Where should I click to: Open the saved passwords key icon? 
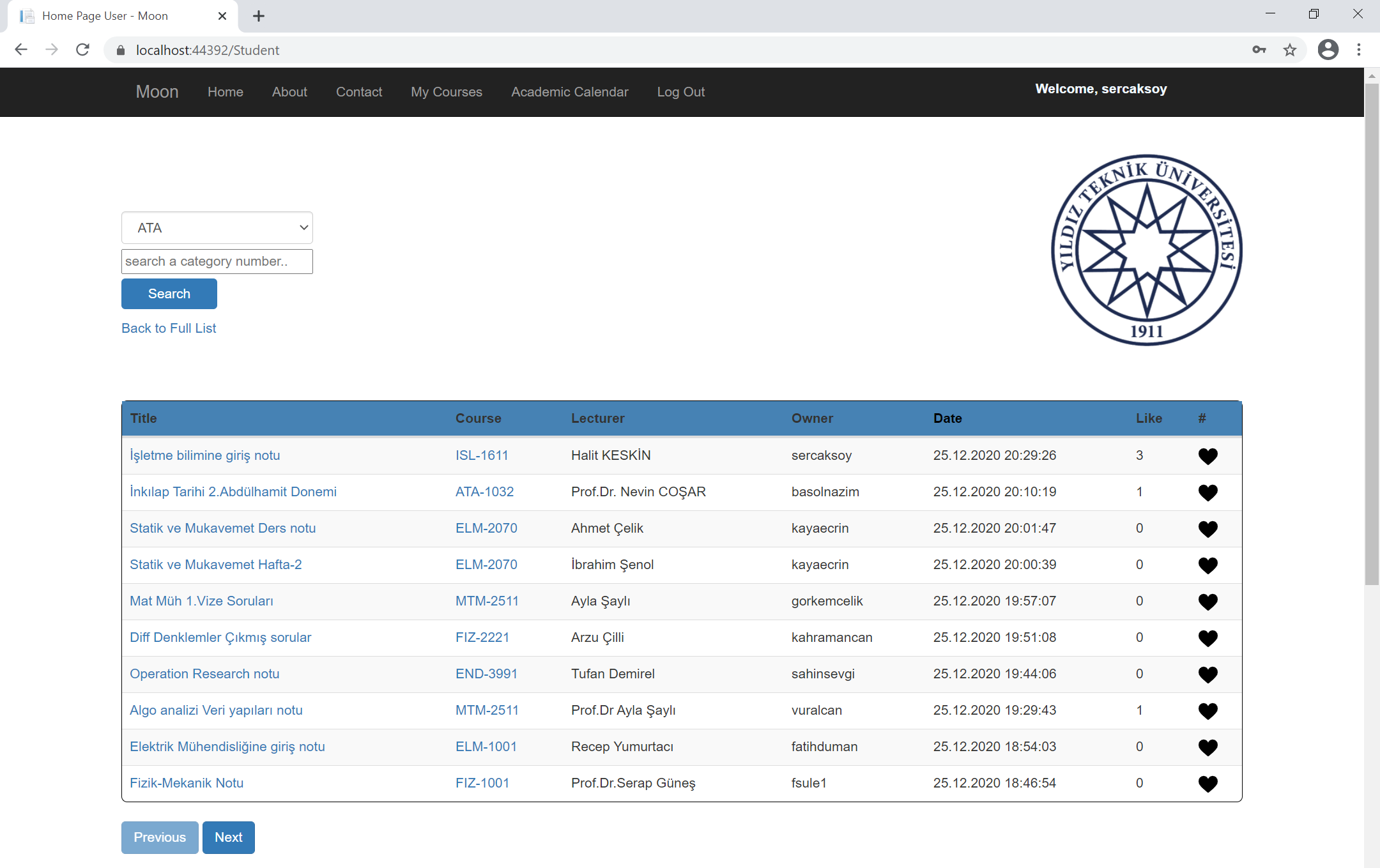pyautogui.click(x=1259, y=50)
